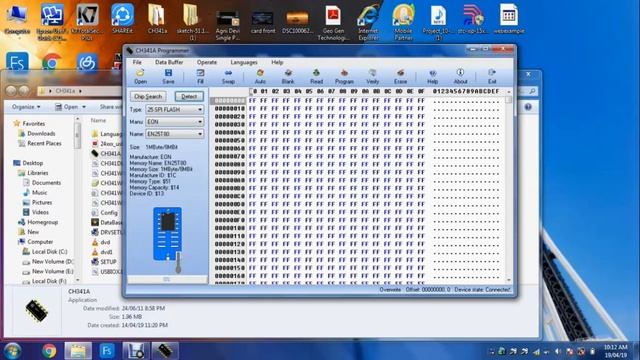The width and height of the screenshot is (640, 360).
Task: Click the Chip Search button
Action: 148,96
